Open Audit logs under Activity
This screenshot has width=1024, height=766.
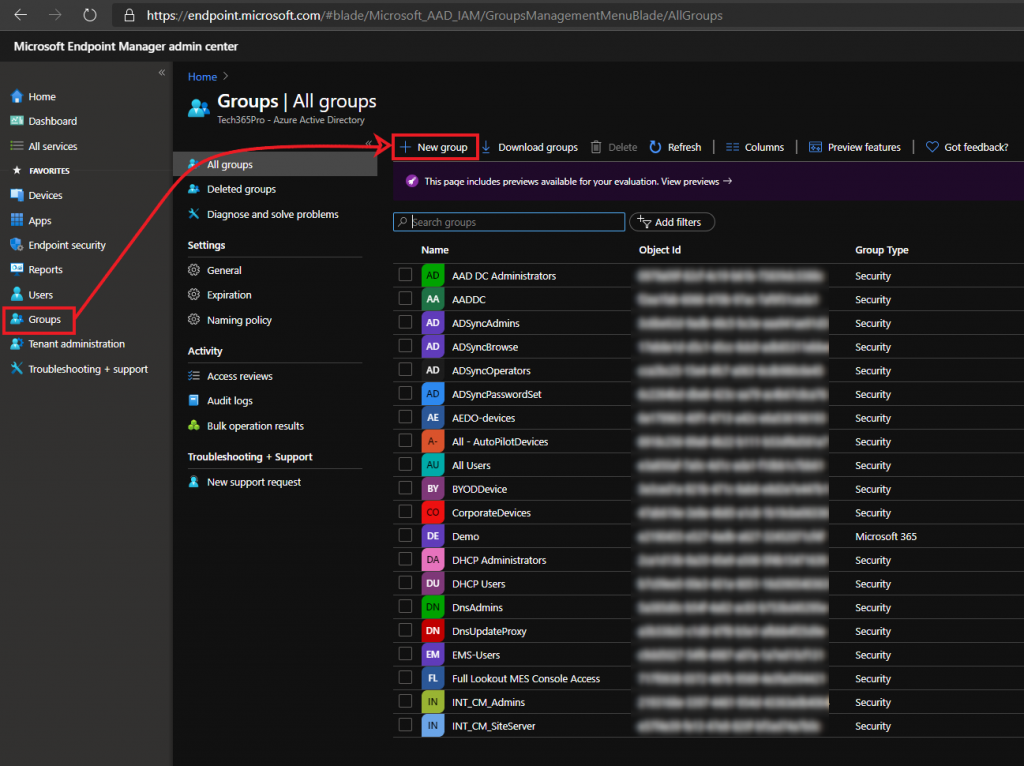tap(229, 401)
